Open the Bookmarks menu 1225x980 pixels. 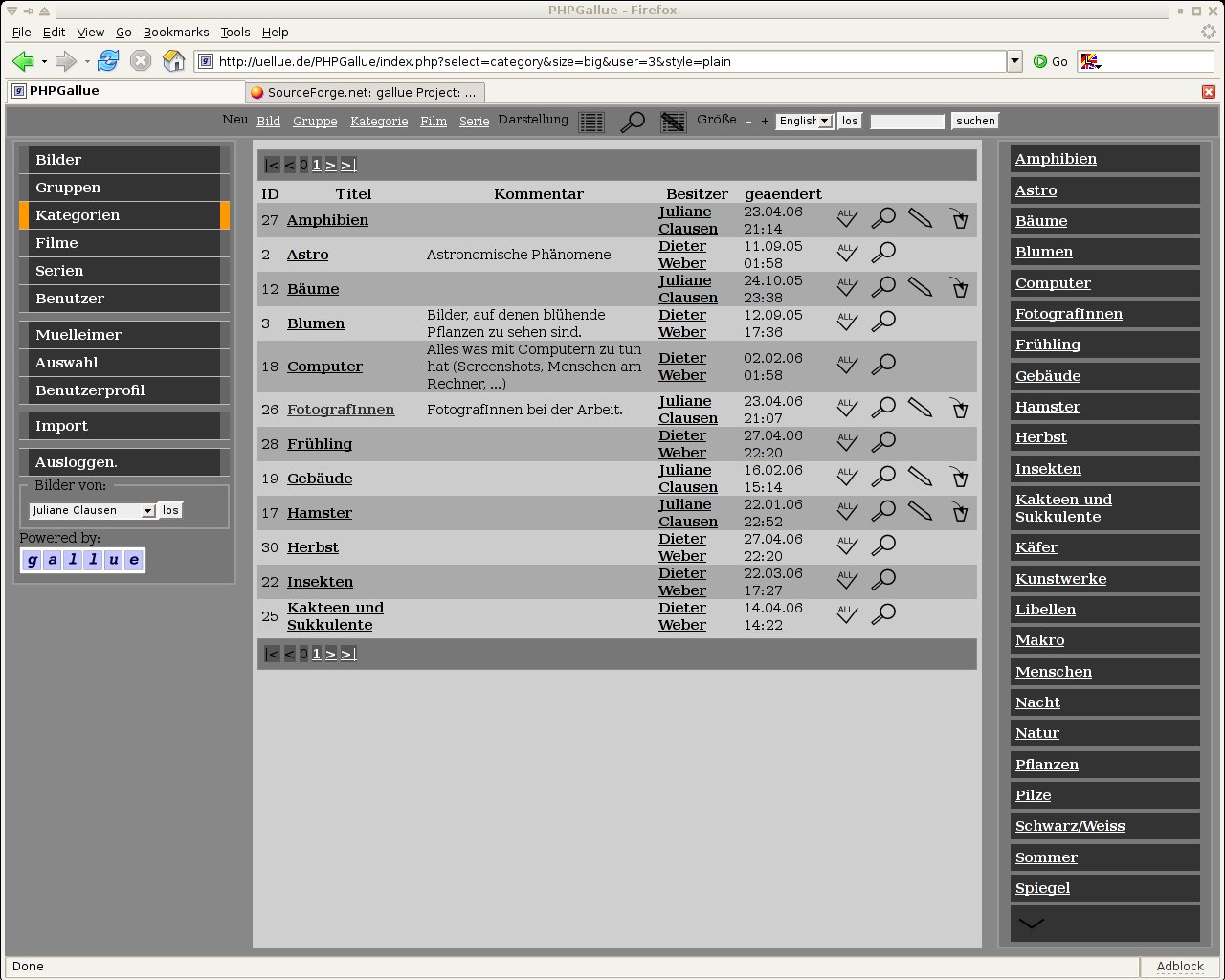176,32
